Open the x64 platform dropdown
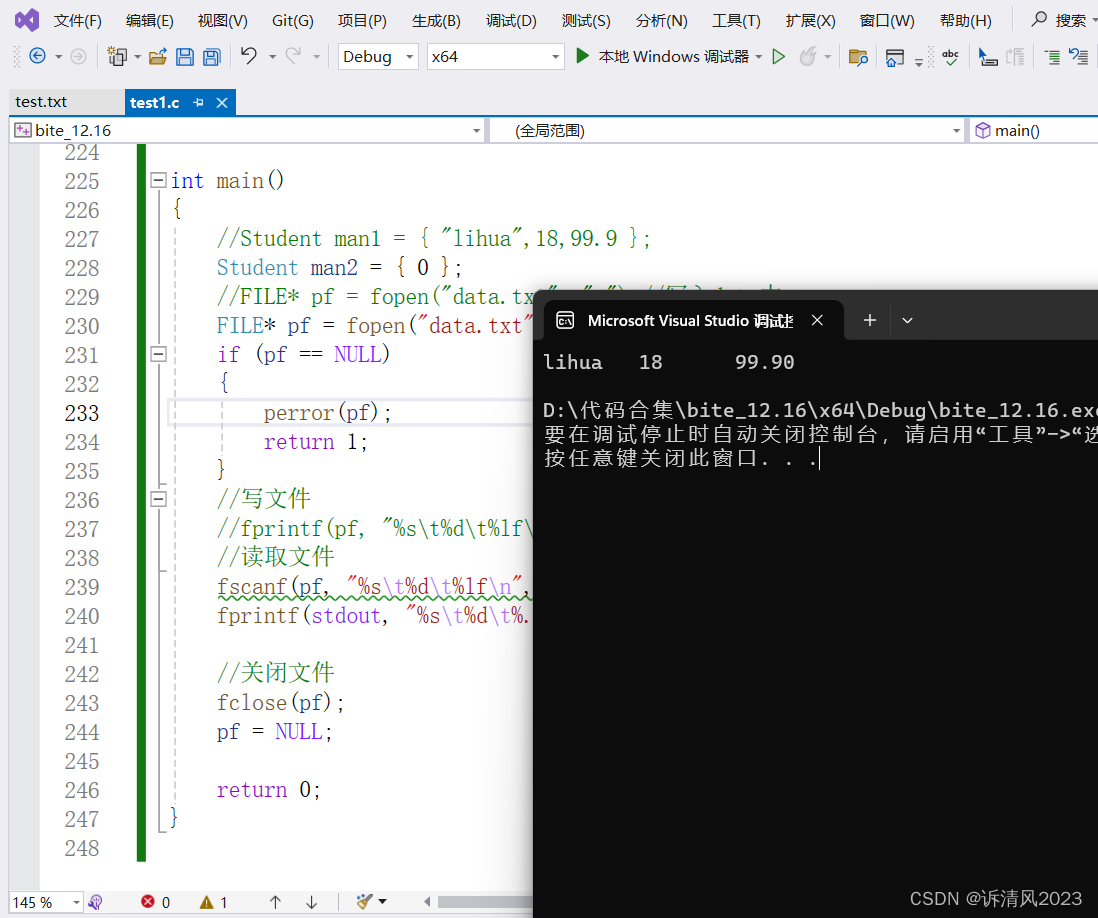The width and height of the screenshot is (1098, 918). pos(495,57)
